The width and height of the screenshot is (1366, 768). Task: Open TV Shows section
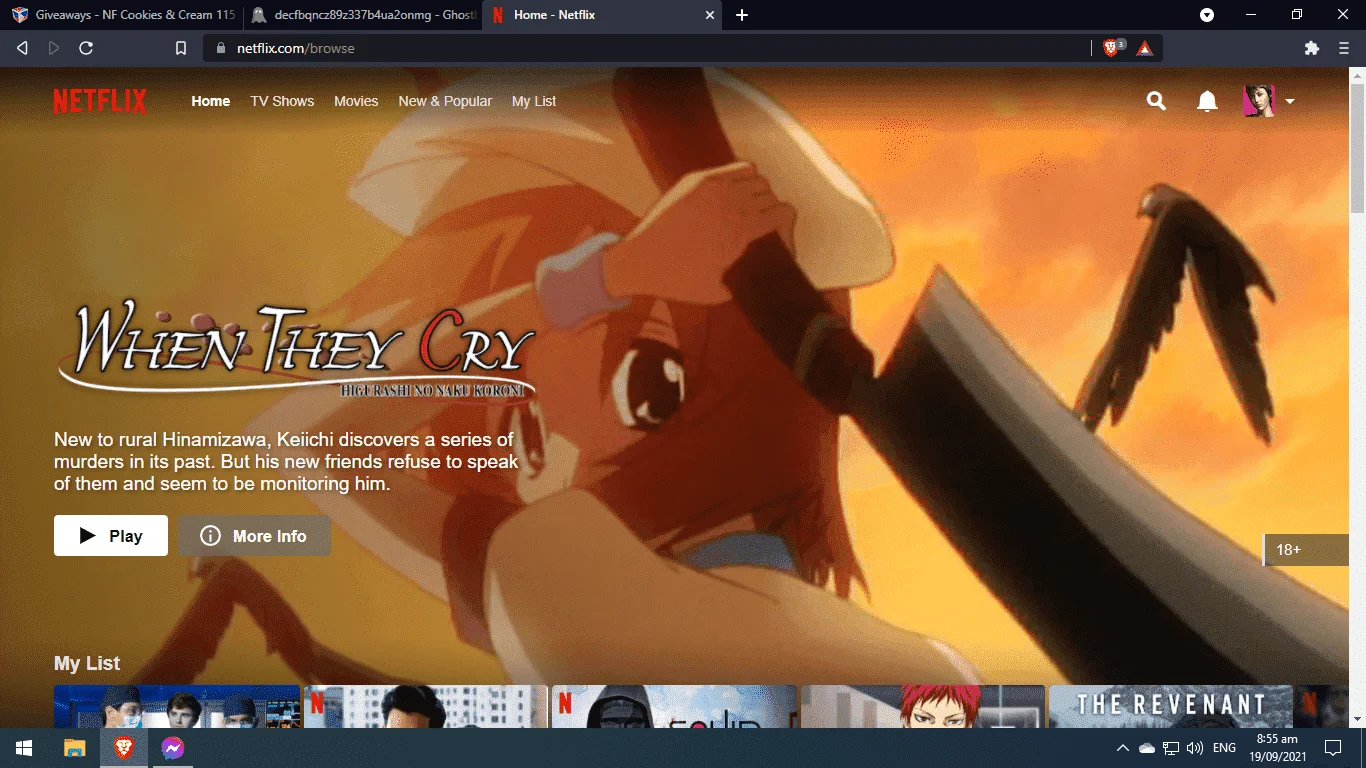click(x=282, y=101)
